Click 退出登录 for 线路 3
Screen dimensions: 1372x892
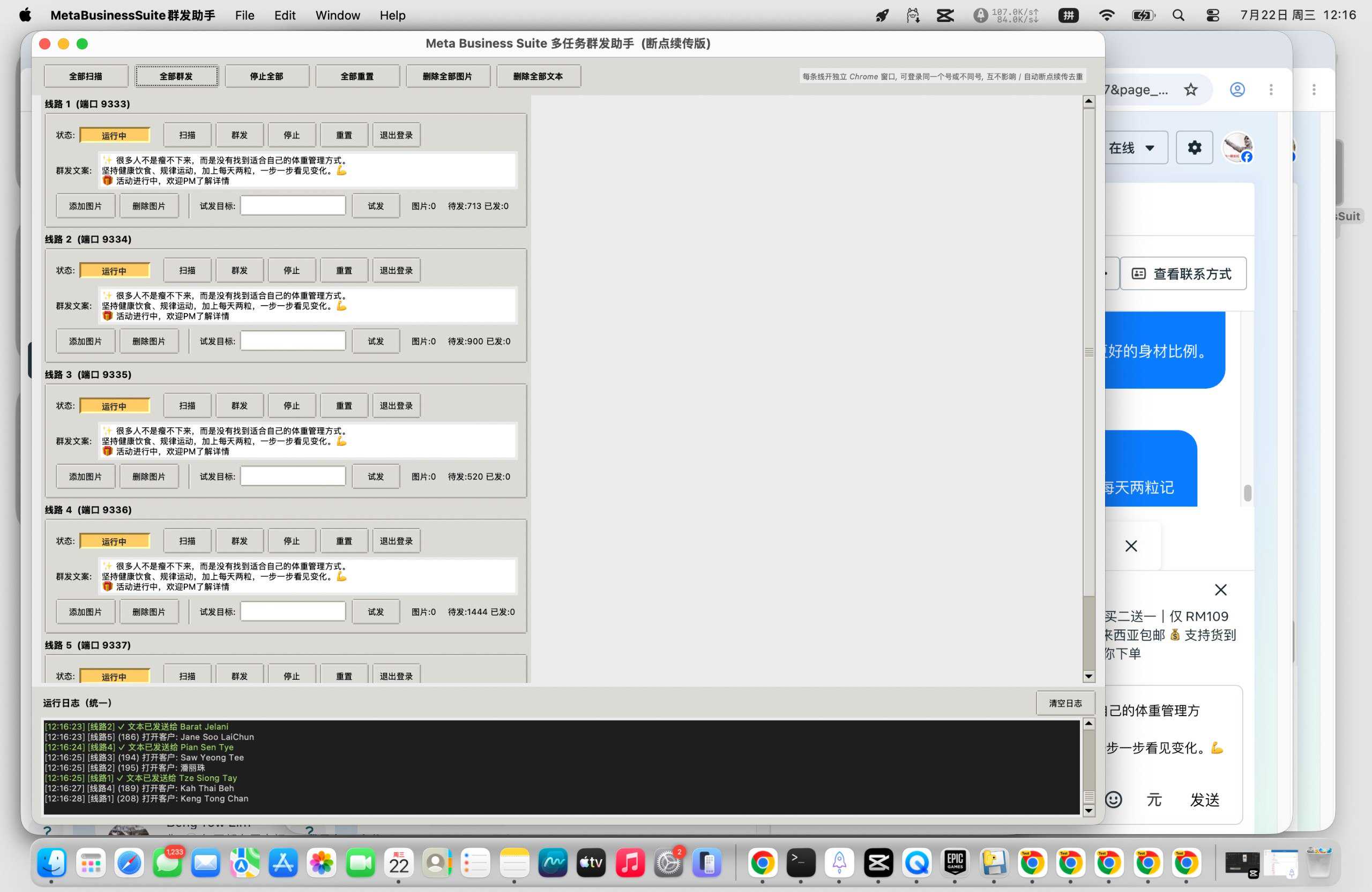click(x=396, y=405)
